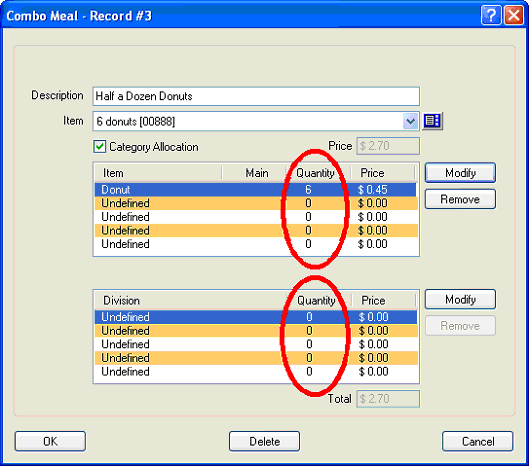Image resolution: width=529 pixels, height=466 pixels.
Task: Click the Main column header
Action: 255,173
